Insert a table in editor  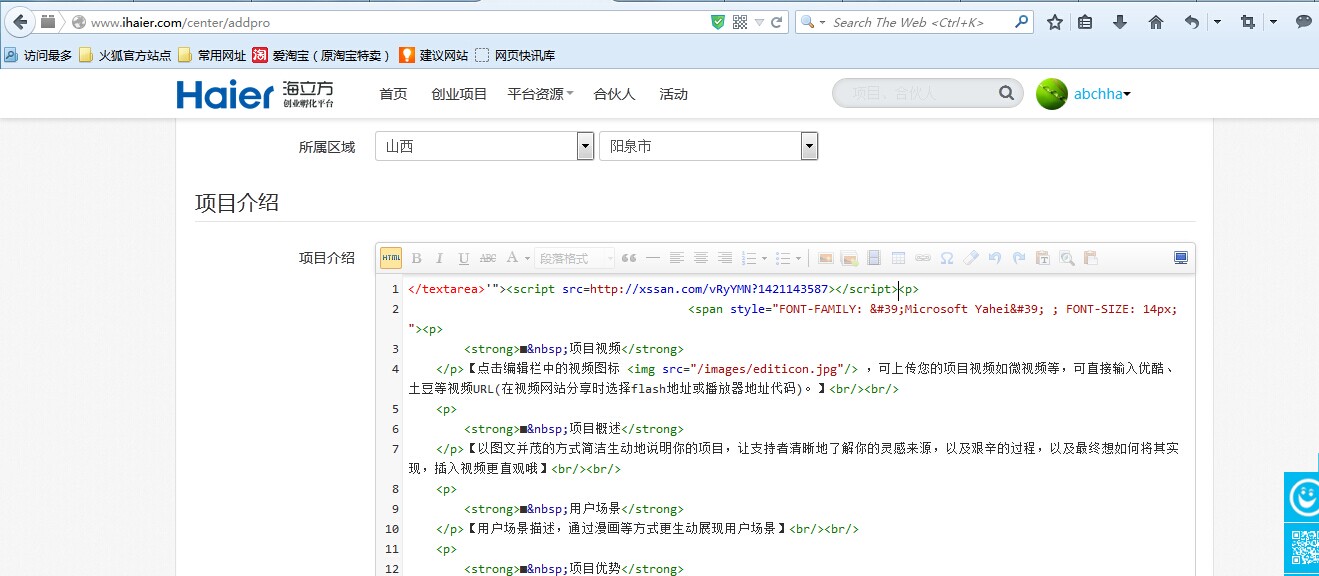click(x=898, y=258)
